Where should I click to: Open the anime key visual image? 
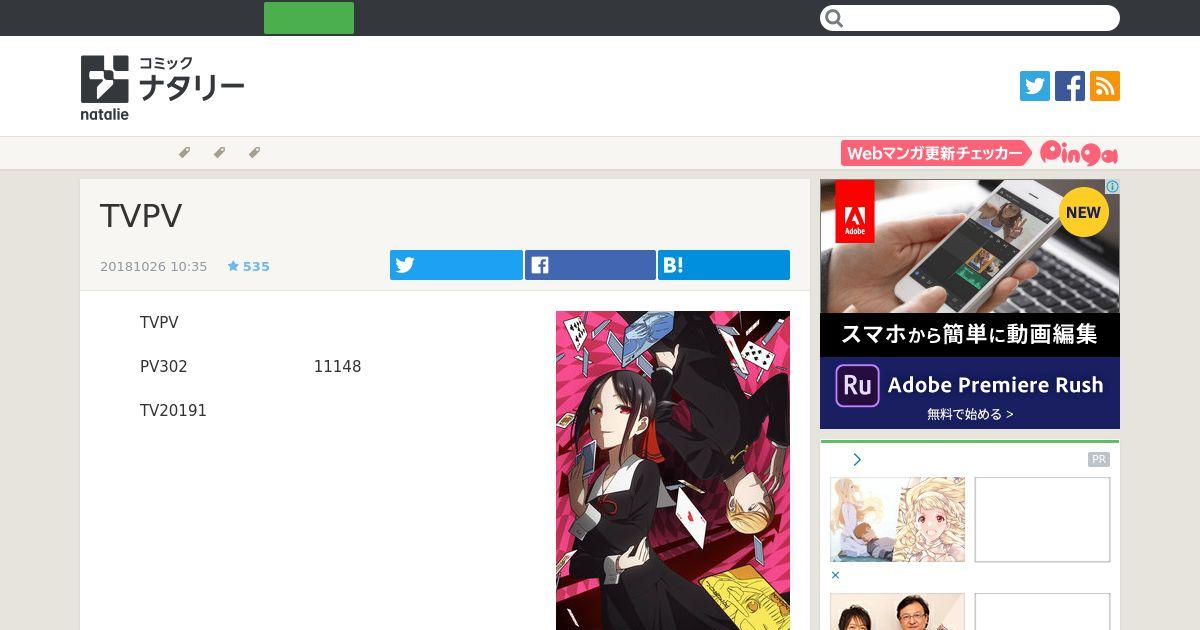[x=673, y=470]
